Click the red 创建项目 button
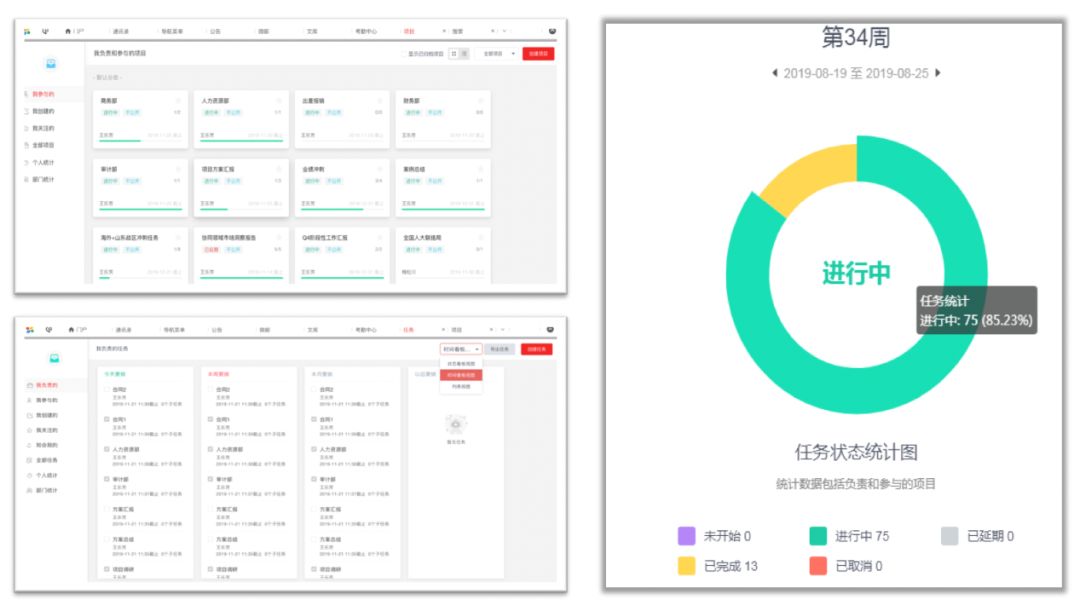 click(x=540, y=53)
